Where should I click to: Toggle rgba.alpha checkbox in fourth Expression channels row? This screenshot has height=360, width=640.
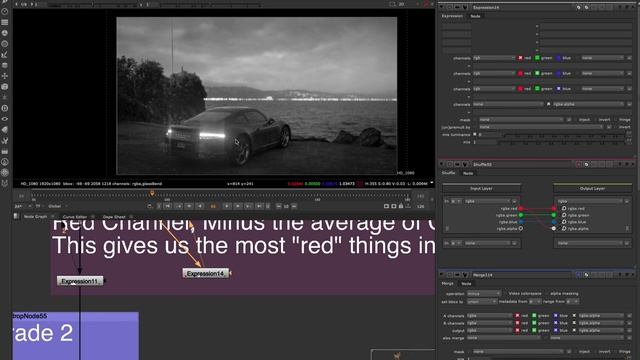(x=549, y=104)
